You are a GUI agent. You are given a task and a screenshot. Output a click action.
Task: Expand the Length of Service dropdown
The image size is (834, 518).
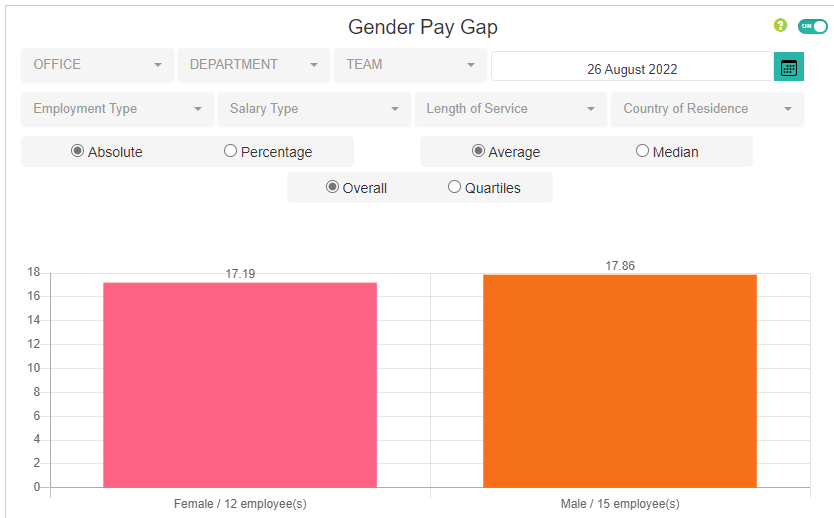click(x=510, y=109)
